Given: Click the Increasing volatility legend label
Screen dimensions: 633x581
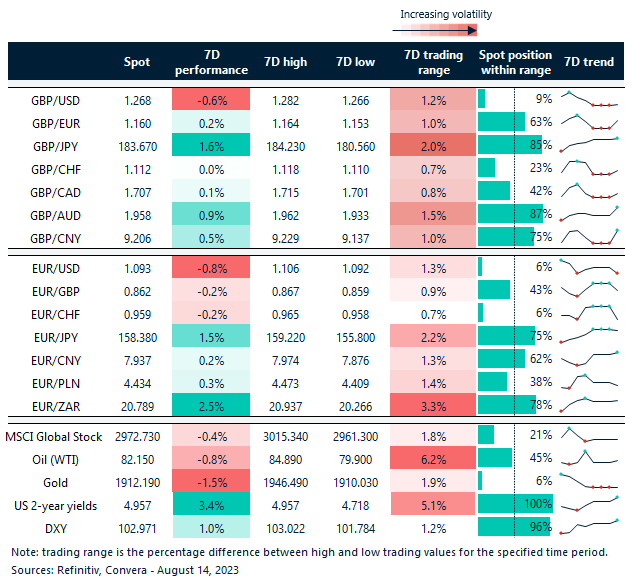Looking at the screenshot, I should tap(446, 15).
